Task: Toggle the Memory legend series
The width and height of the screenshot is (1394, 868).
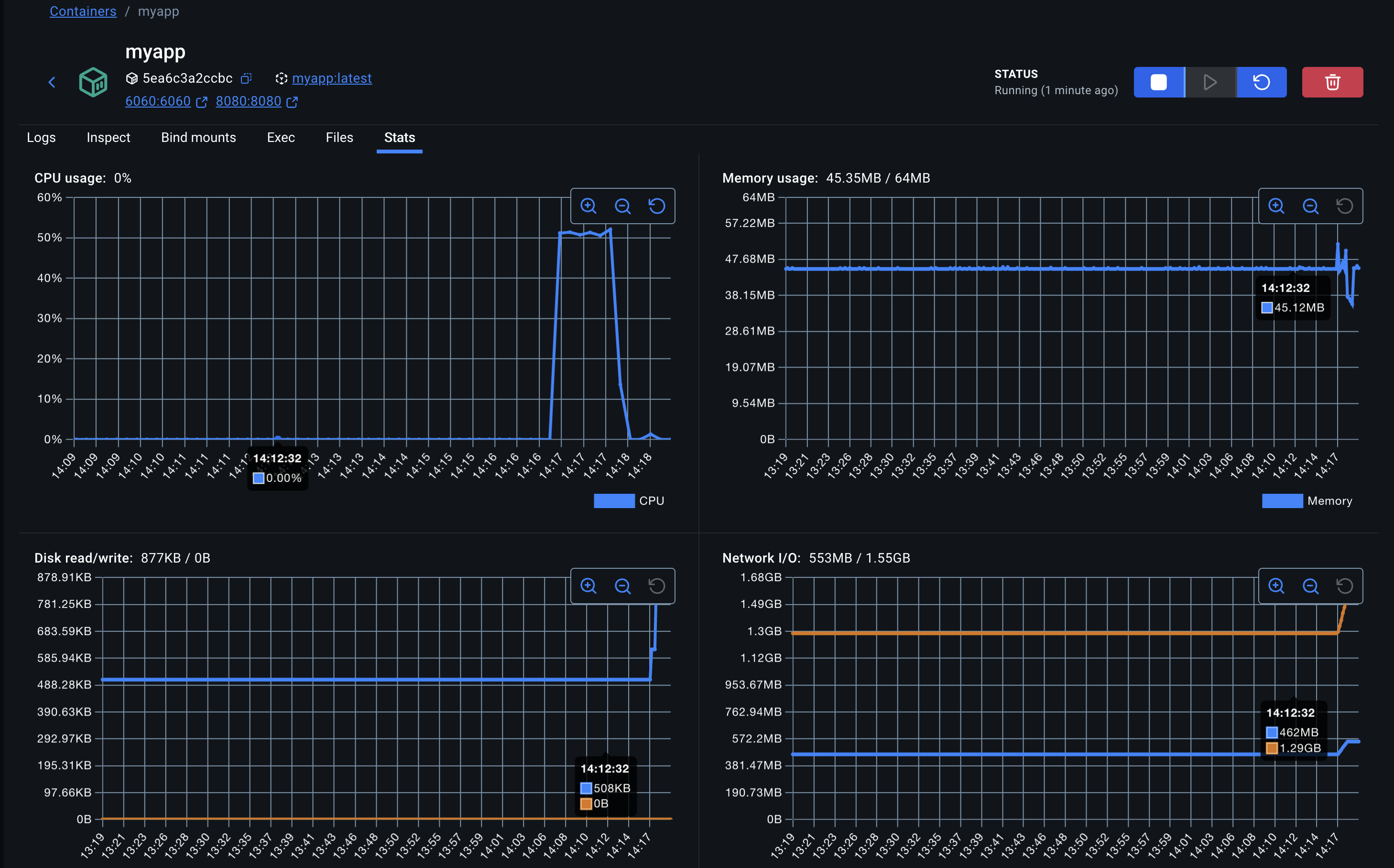Action: (1307, 500)
